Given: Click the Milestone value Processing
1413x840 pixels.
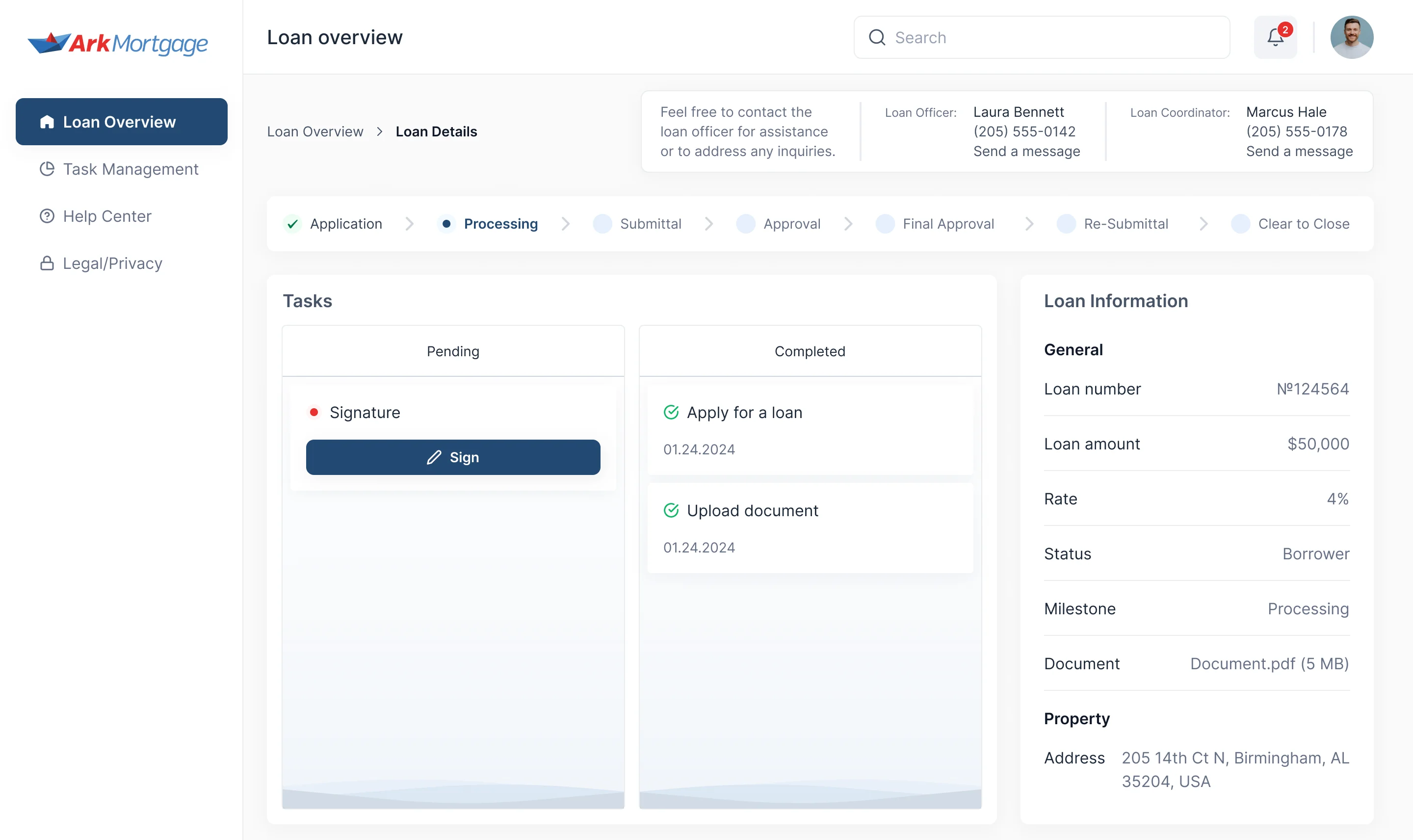Looking at the screenshot, I should (1308, 608).
